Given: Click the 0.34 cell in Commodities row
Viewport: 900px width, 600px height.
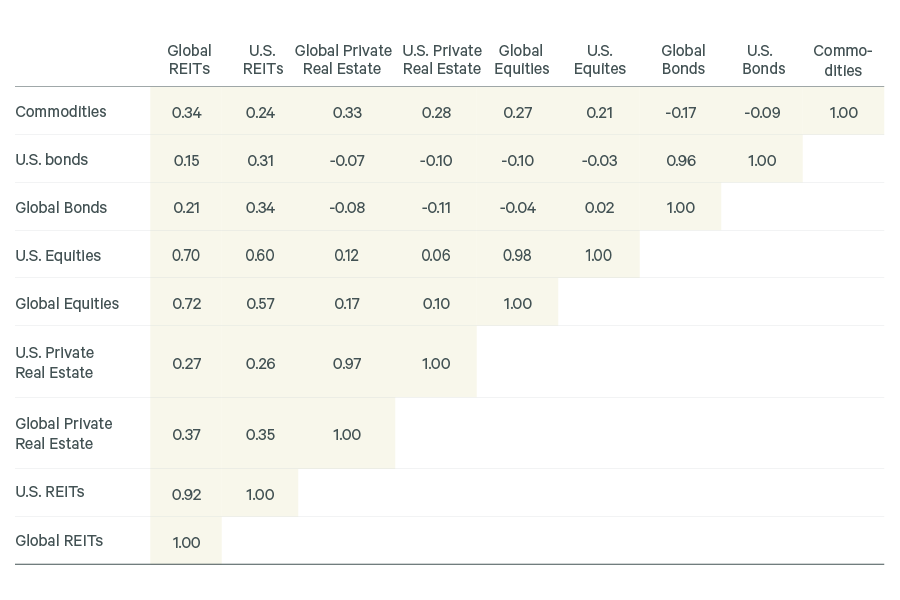Looking at the screenshot, I should click(187, 113).
